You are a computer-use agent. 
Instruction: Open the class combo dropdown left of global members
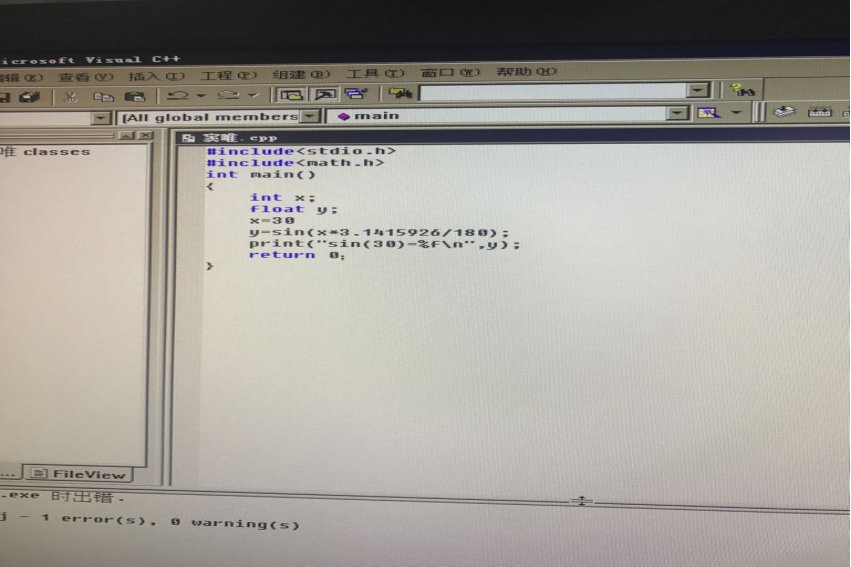100,118
